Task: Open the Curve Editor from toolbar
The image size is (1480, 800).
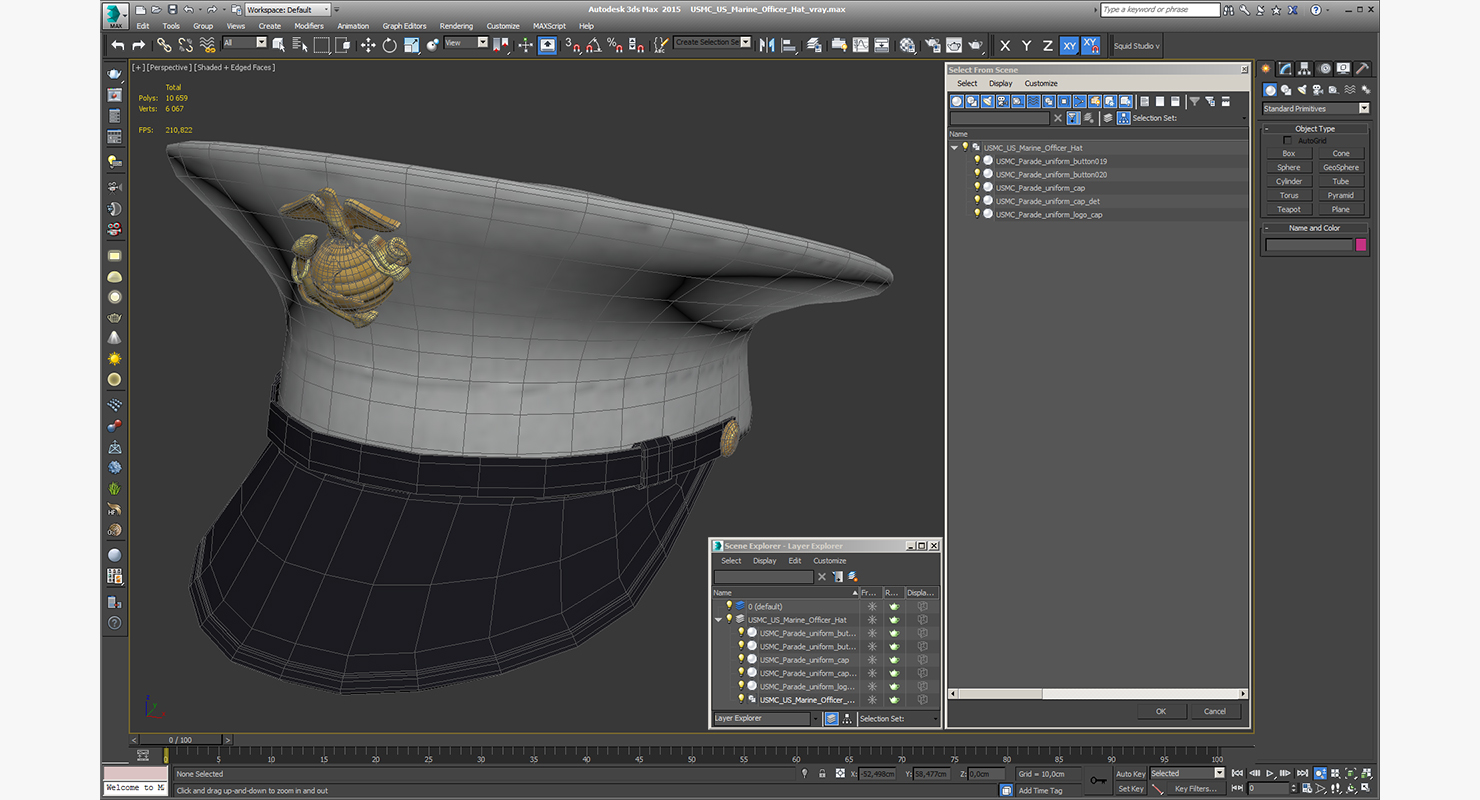Action: (x=860, y=45)
